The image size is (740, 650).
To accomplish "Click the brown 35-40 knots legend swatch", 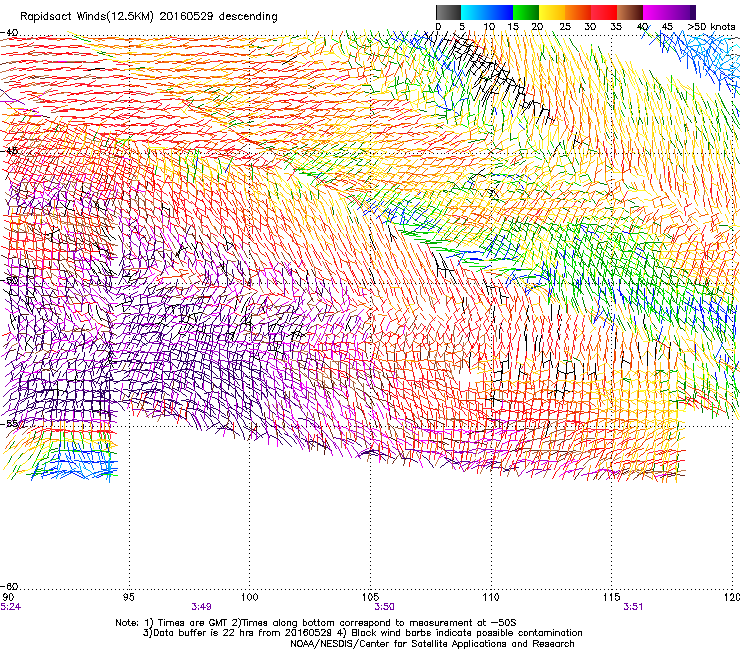I will pyautogui.click(x=630, y=12).
